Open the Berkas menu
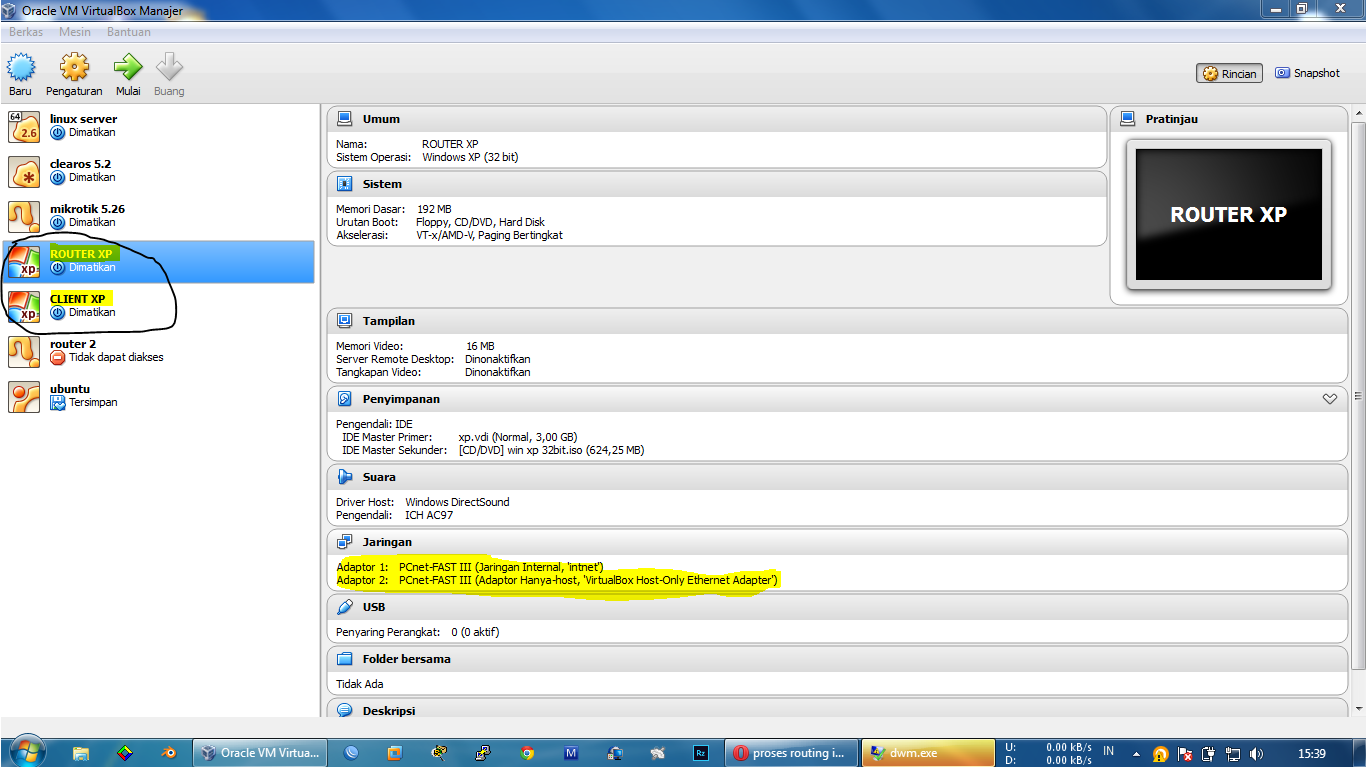The width and height of the screenshot is (1366, 767). point(26,32)
